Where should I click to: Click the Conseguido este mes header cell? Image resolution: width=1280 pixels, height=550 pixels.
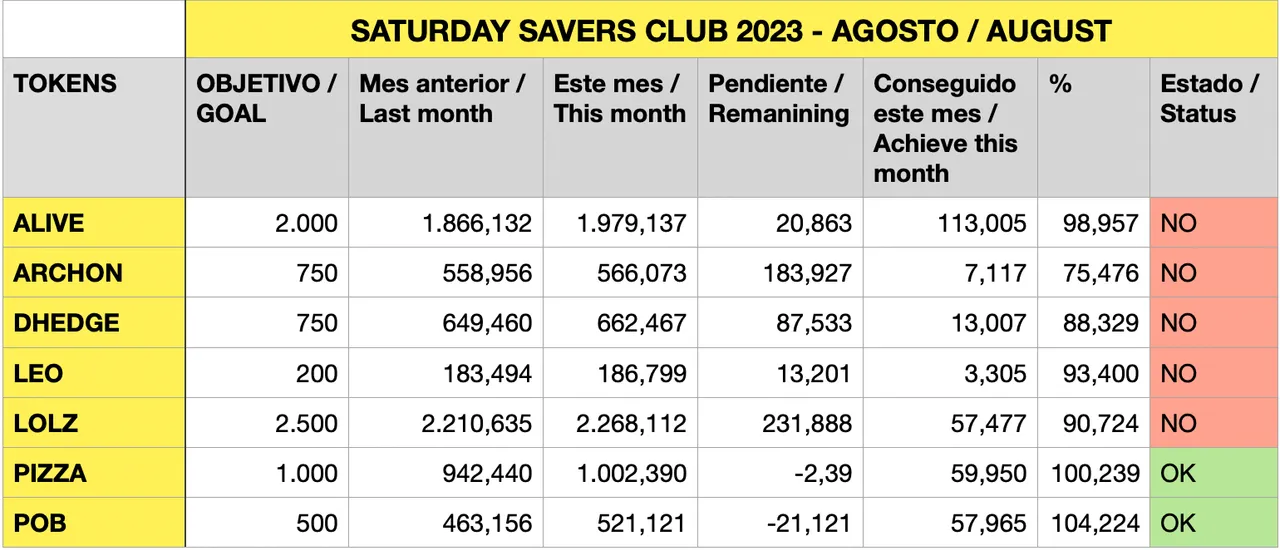tap(945, 128)
